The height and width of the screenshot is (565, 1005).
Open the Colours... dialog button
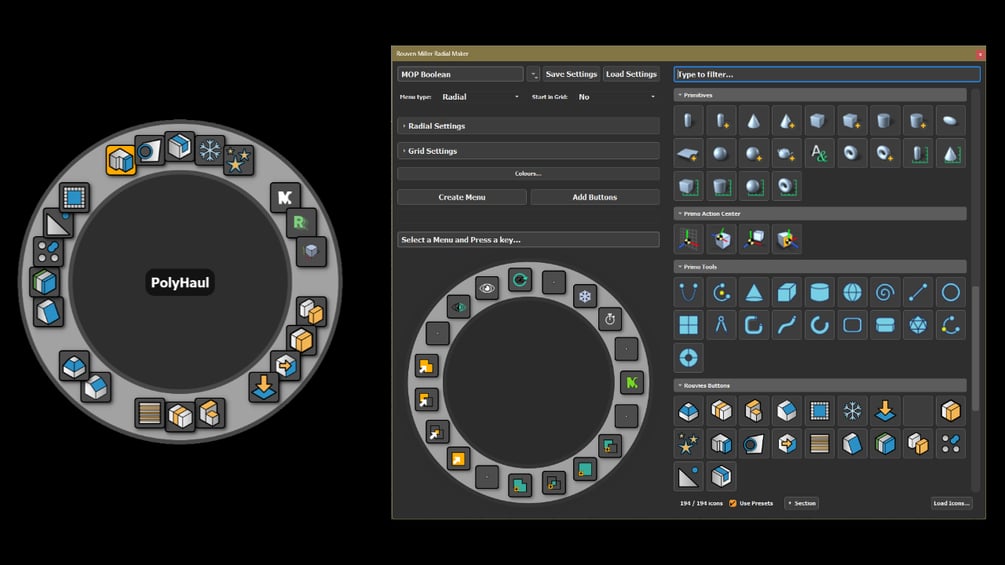point(528,174)
